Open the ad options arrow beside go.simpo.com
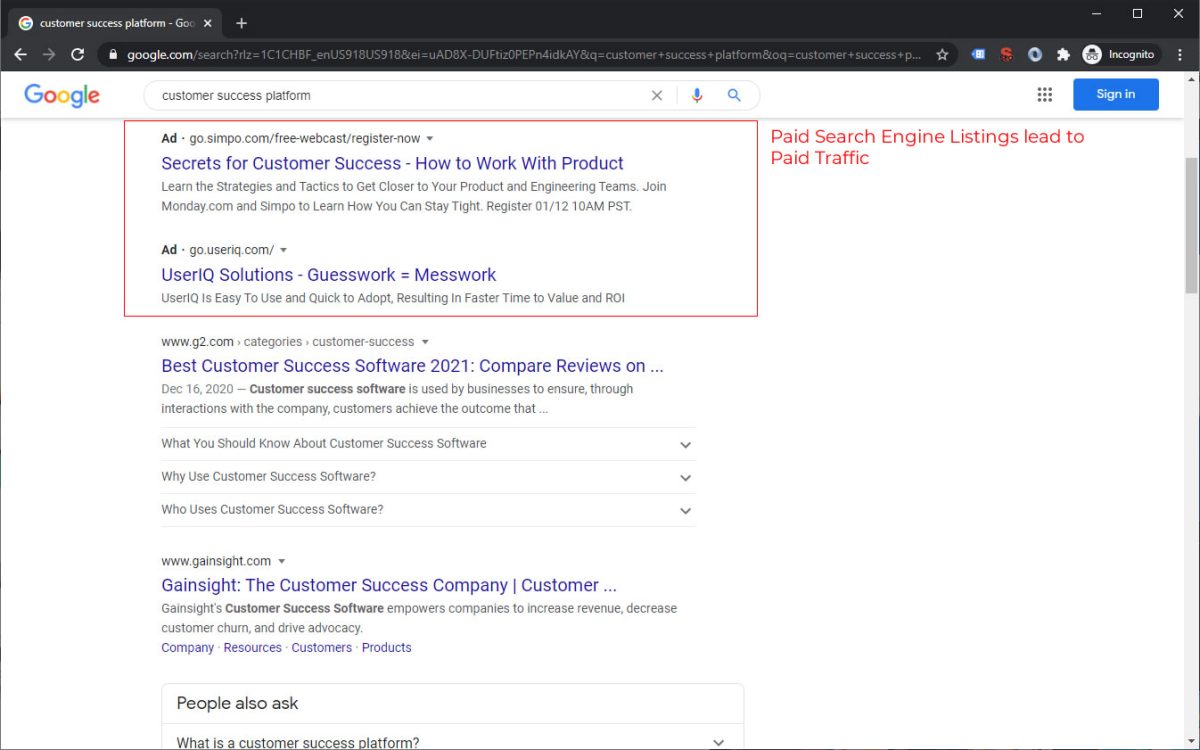Screen dimensions: 1200x750 (430, 138)
